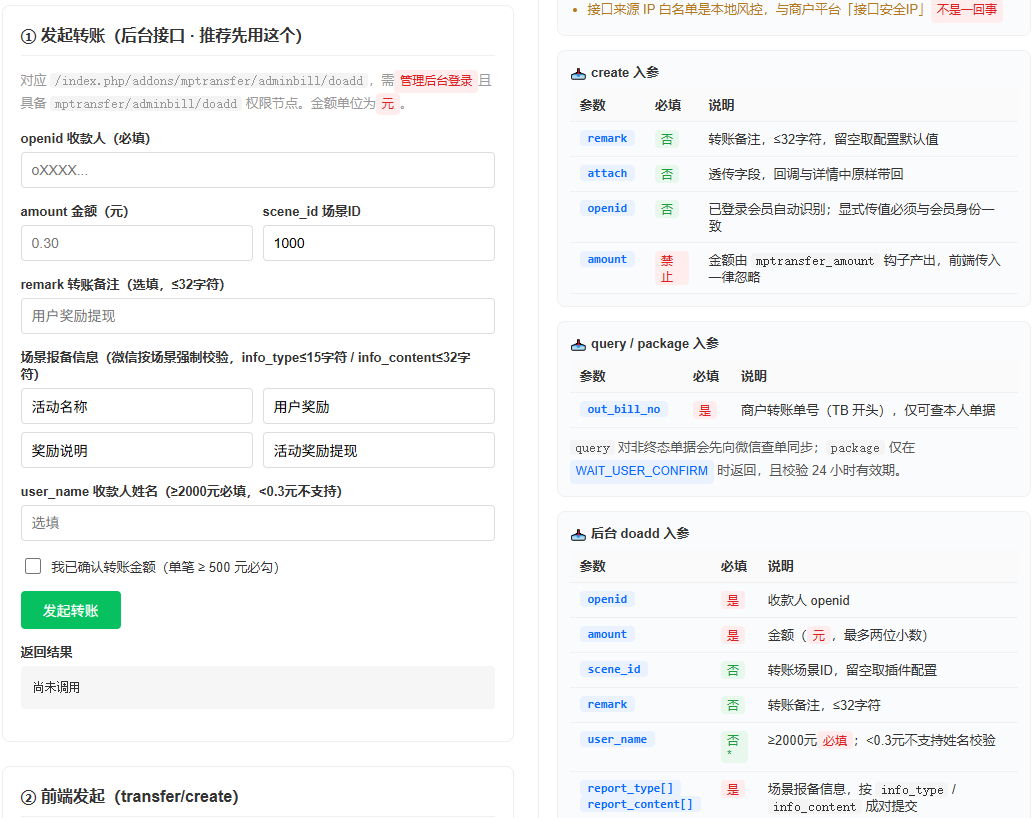Click the 转账场景ID,留空取插件配置 description

coord(852,670)
